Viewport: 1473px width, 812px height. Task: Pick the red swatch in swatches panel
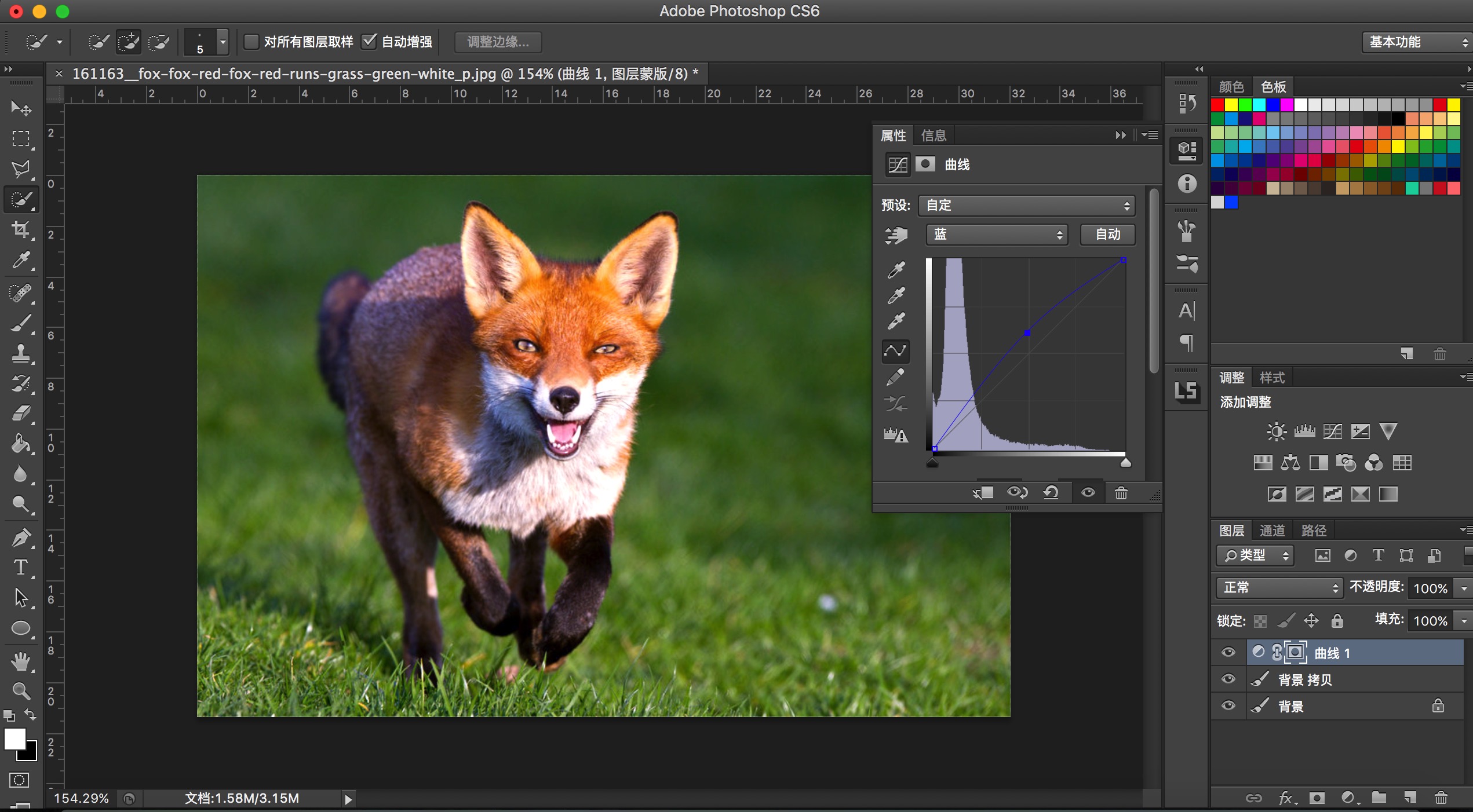click(1217, 105)
